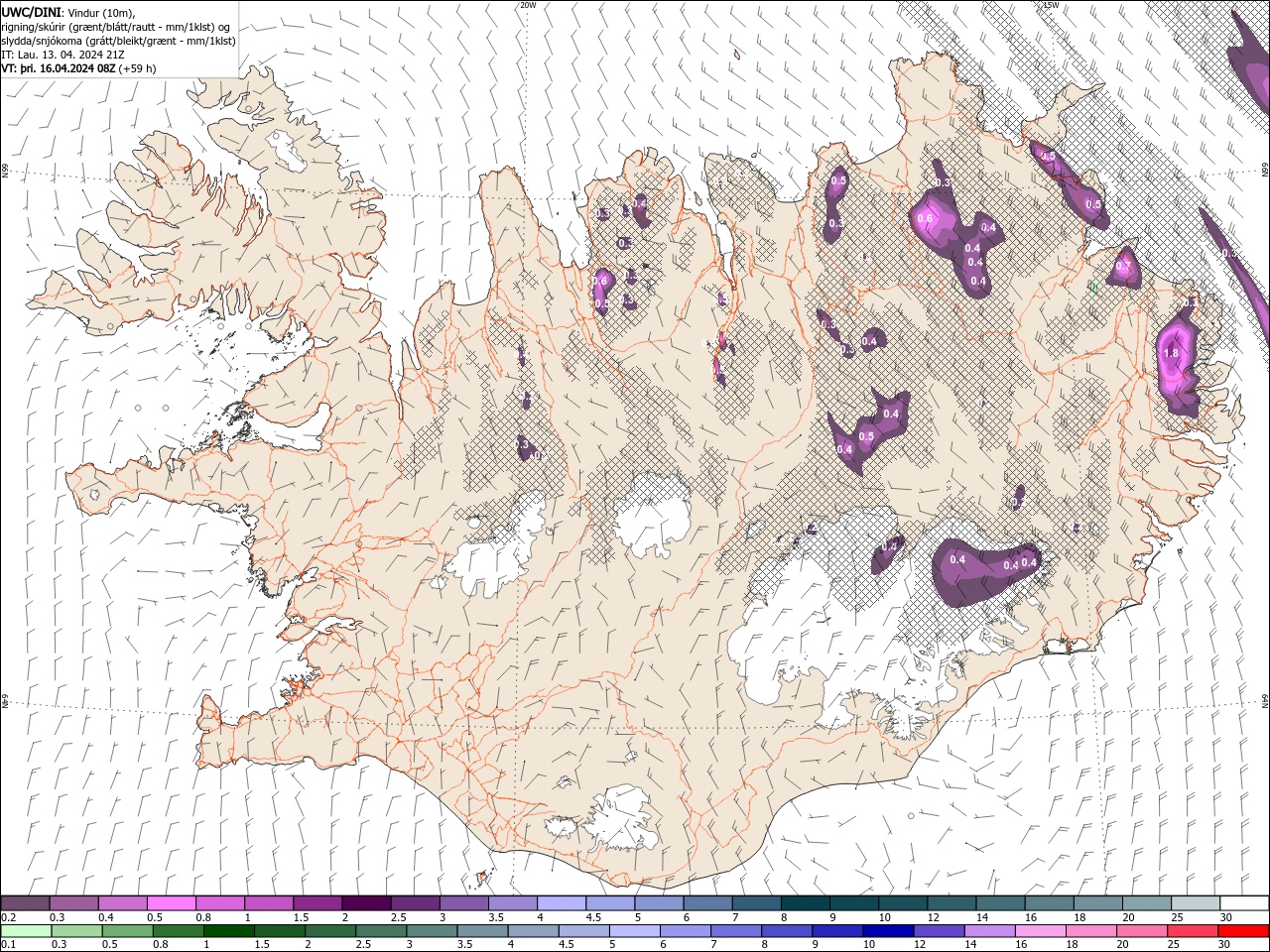Click the '1.5' label in the snow scale row
This screenshot has width=1270, height=952.
301,917
